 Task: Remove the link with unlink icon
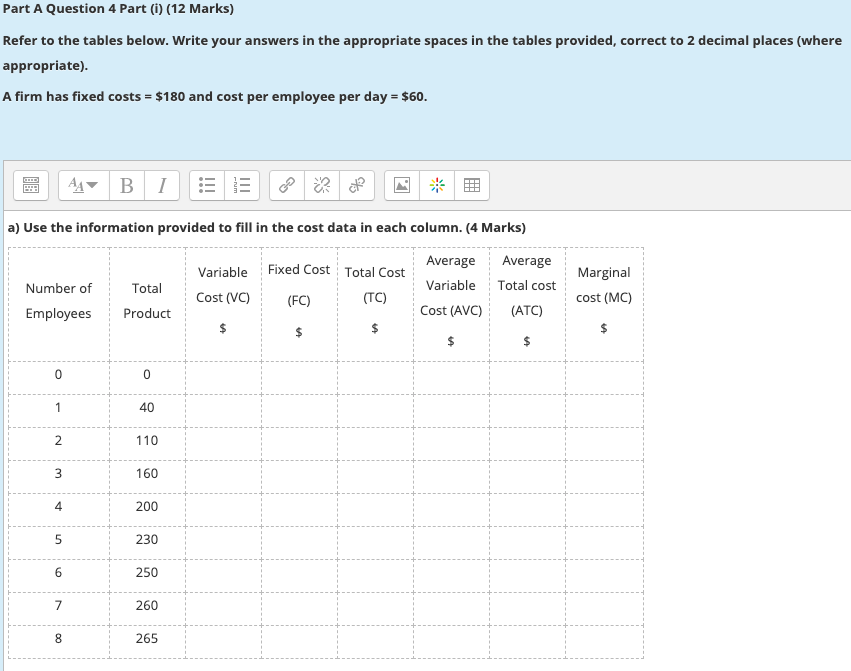tap(322, 186)
